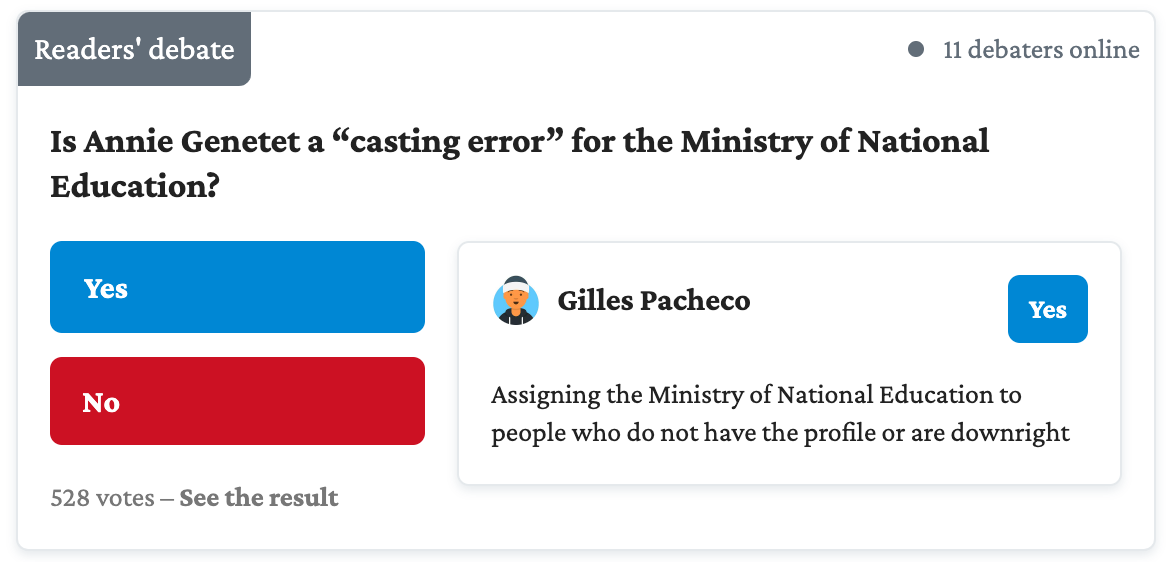Image resolution: width=1172 pixels, height=562 pixels.
Task: Open the Gilles Pacheco username
Action: (x=654, y=300)
